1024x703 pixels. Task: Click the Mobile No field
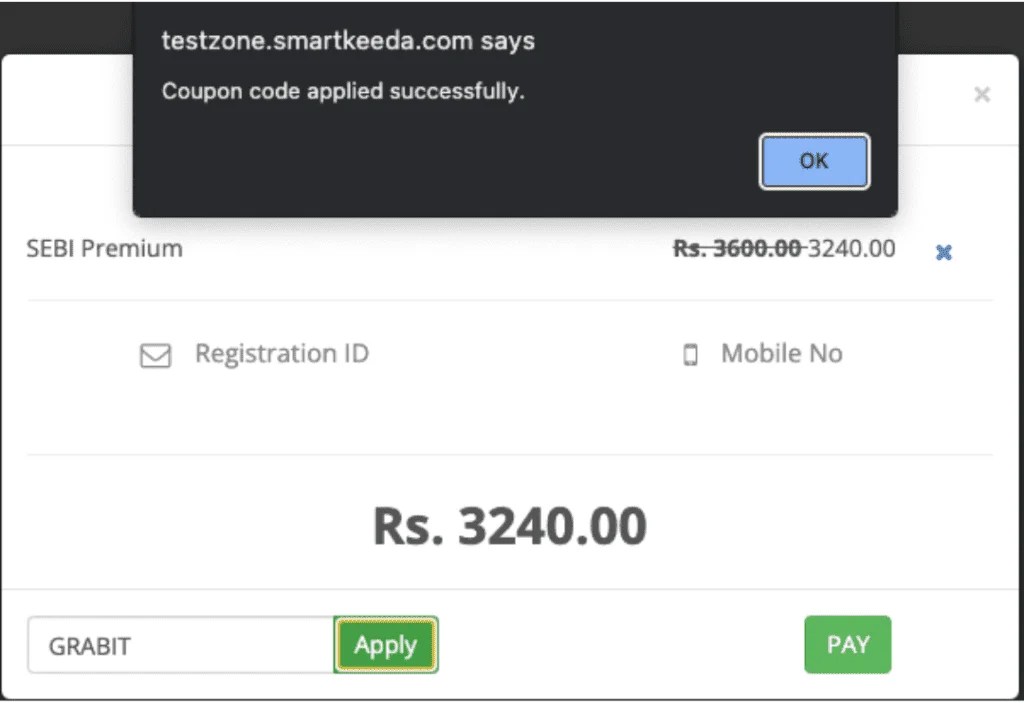[780, 354]
